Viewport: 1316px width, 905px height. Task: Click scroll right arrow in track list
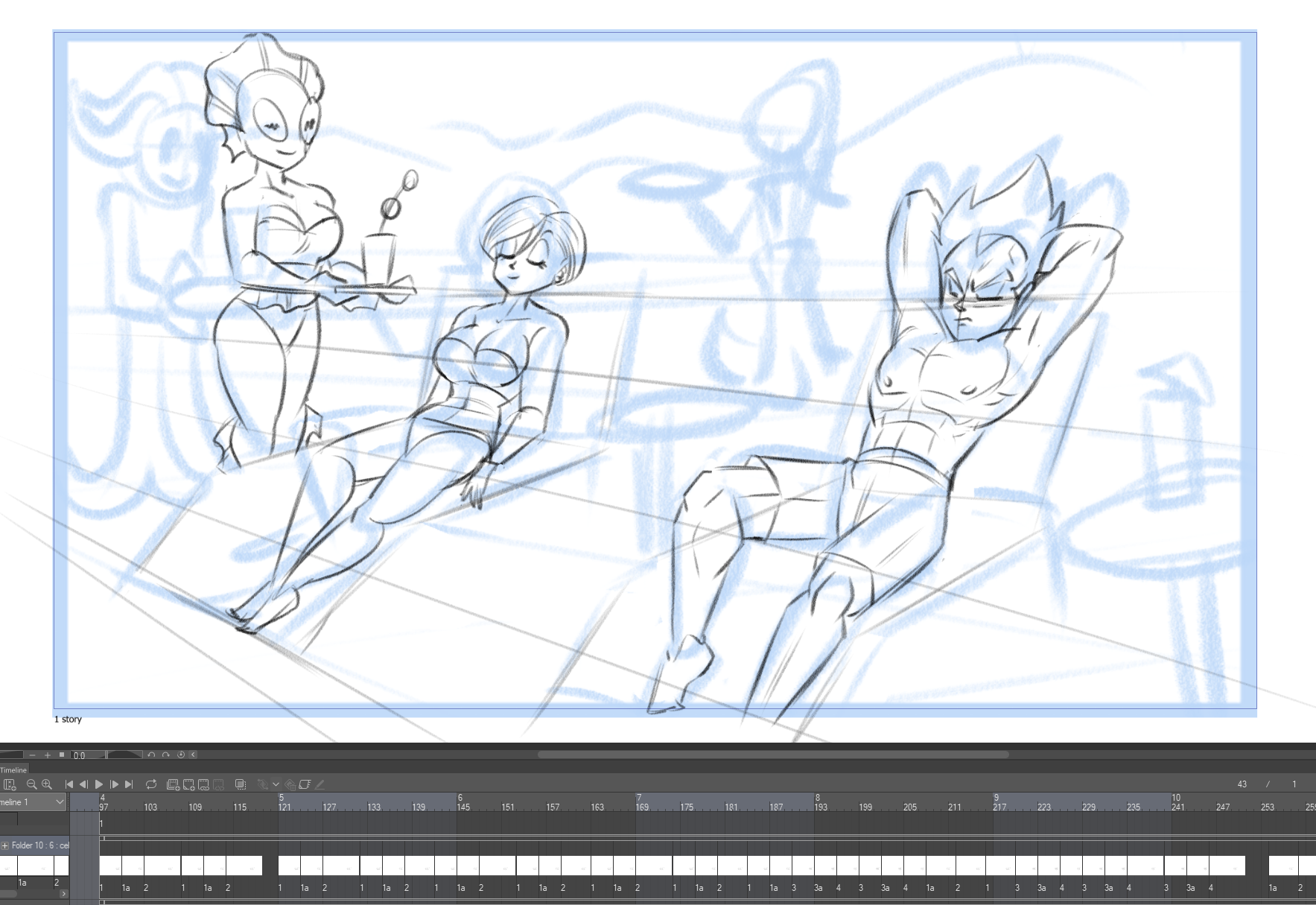click(63, 894)
